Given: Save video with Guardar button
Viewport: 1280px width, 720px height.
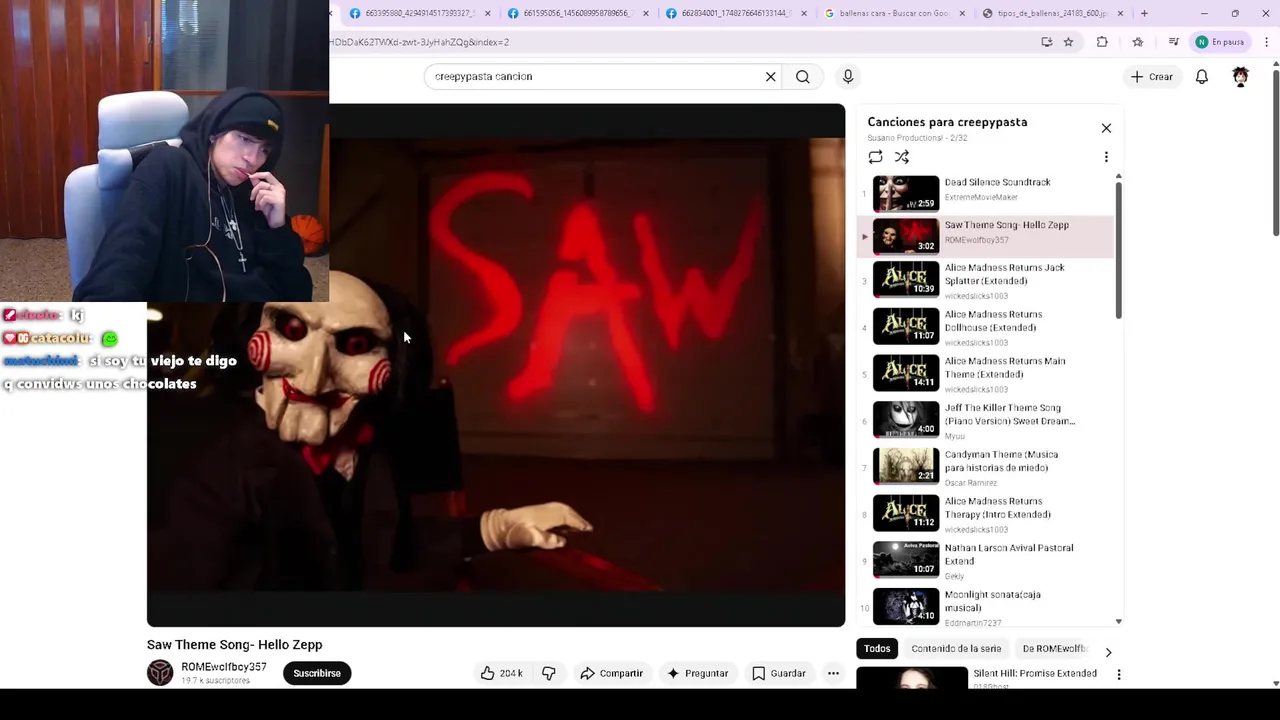Looking at the screenshot, I should tap(778, 673).
